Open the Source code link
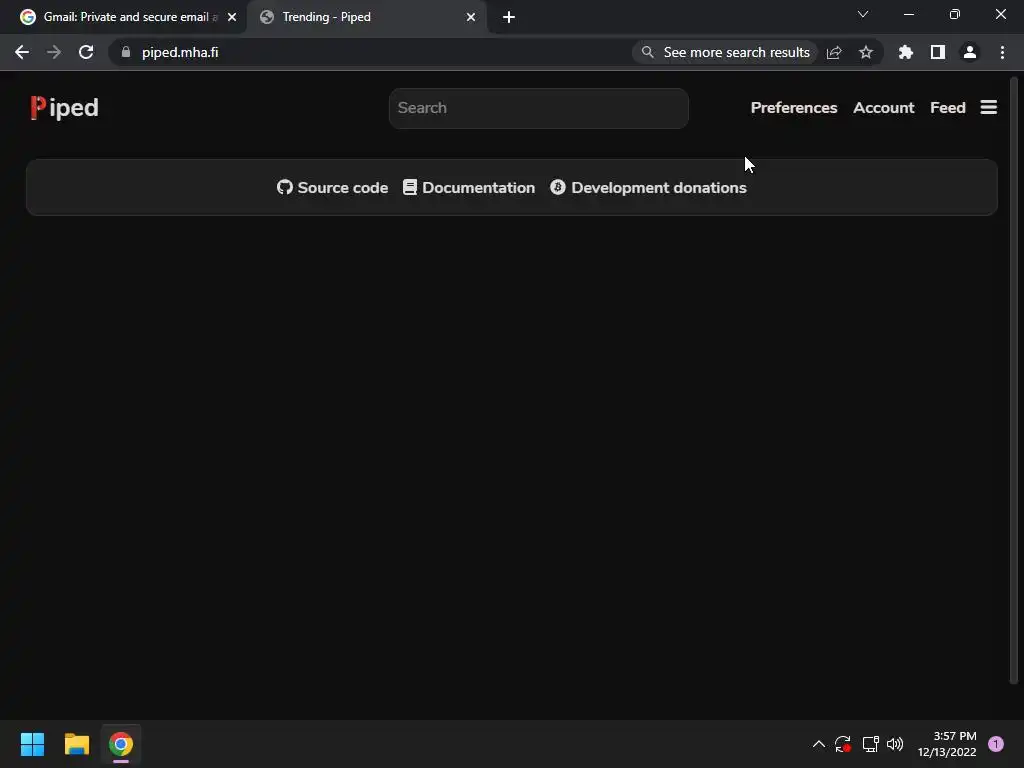The height and width of the screenshot is (768, 1024). click(332, 187)
